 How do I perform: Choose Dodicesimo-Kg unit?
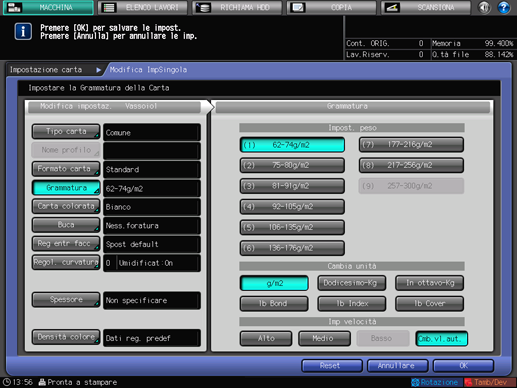pos(352,283)
